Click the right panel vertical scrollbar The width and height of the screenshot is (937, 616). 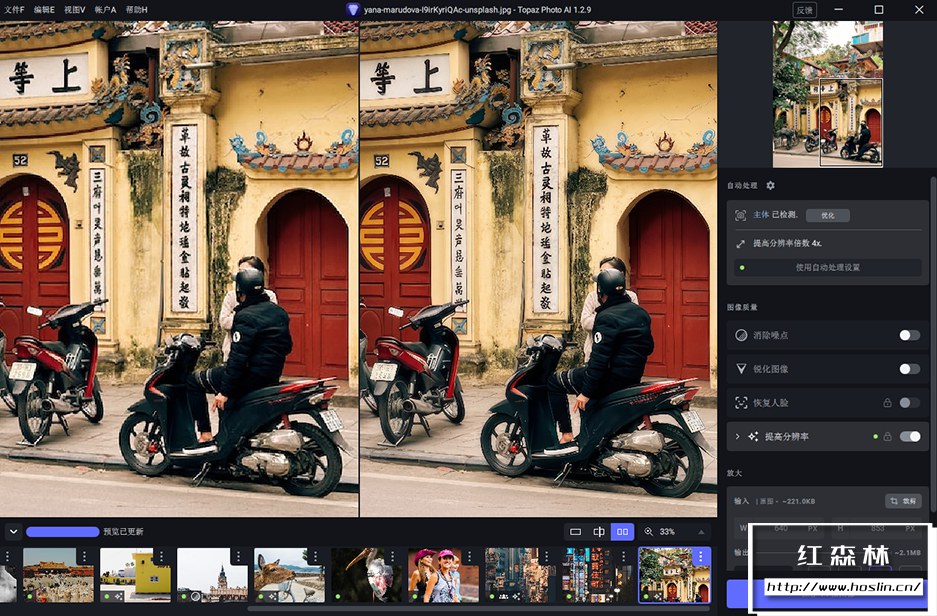(x=933, y=344)
